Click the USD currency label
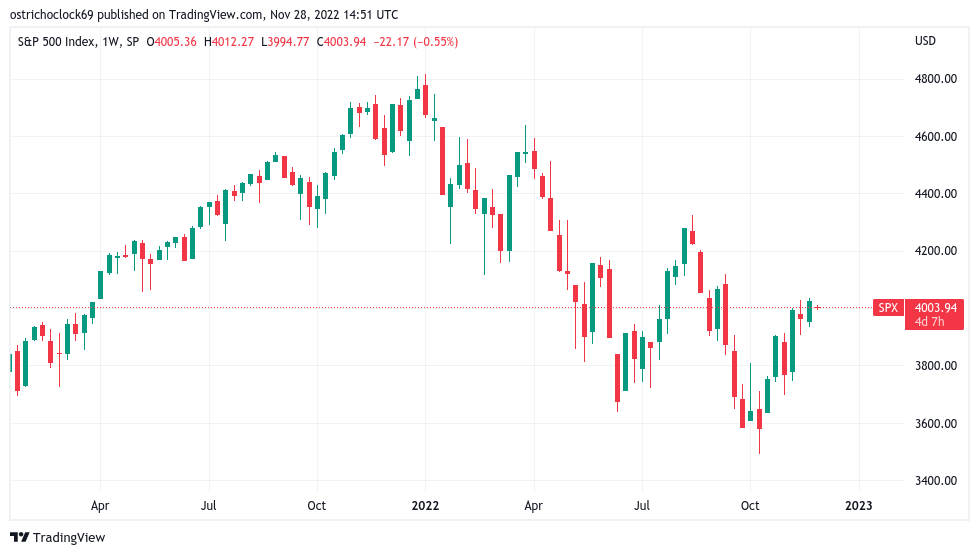This screenshot has width=979, height=555. click(x=925, y=41)
